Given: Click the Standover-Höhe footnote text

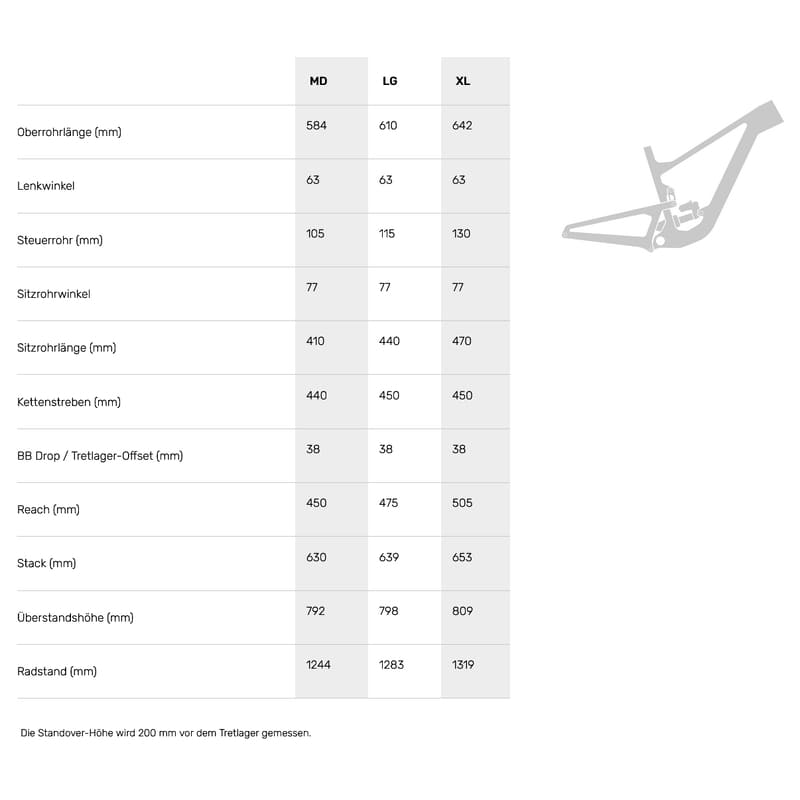Looking at the screenshot, I should [x=166, y=733].
